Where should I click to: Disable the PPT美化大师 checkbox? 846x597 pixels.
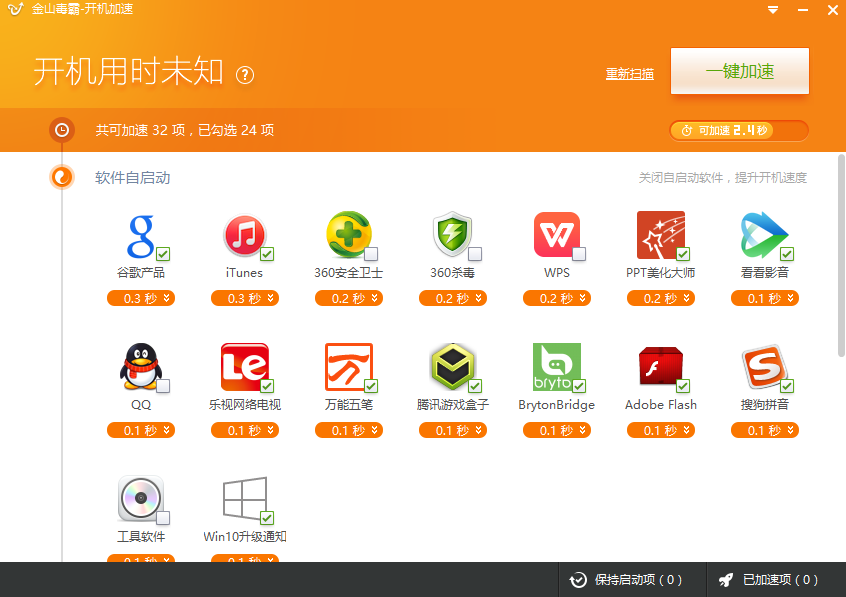click(683, 254)
